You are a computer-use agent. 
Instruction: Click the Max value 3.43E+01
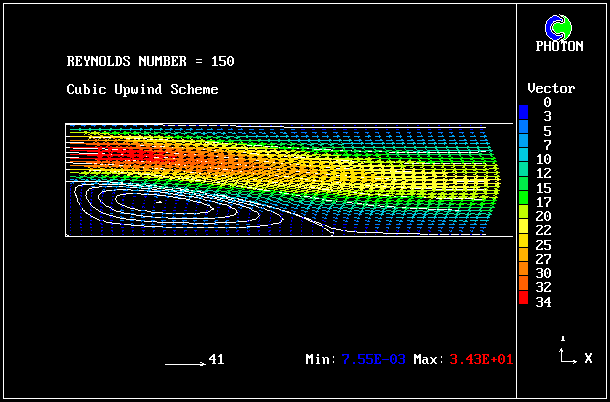point(481,359)
